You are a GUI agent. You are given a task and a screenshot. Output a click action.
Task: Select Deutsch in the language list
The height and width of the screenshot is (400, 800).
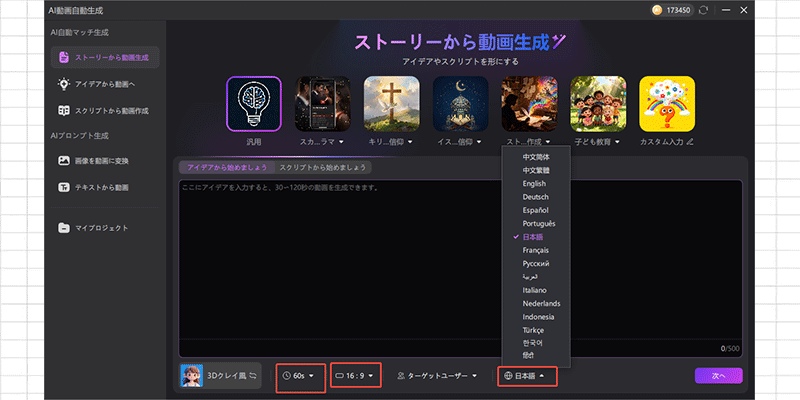click(536, 197)
